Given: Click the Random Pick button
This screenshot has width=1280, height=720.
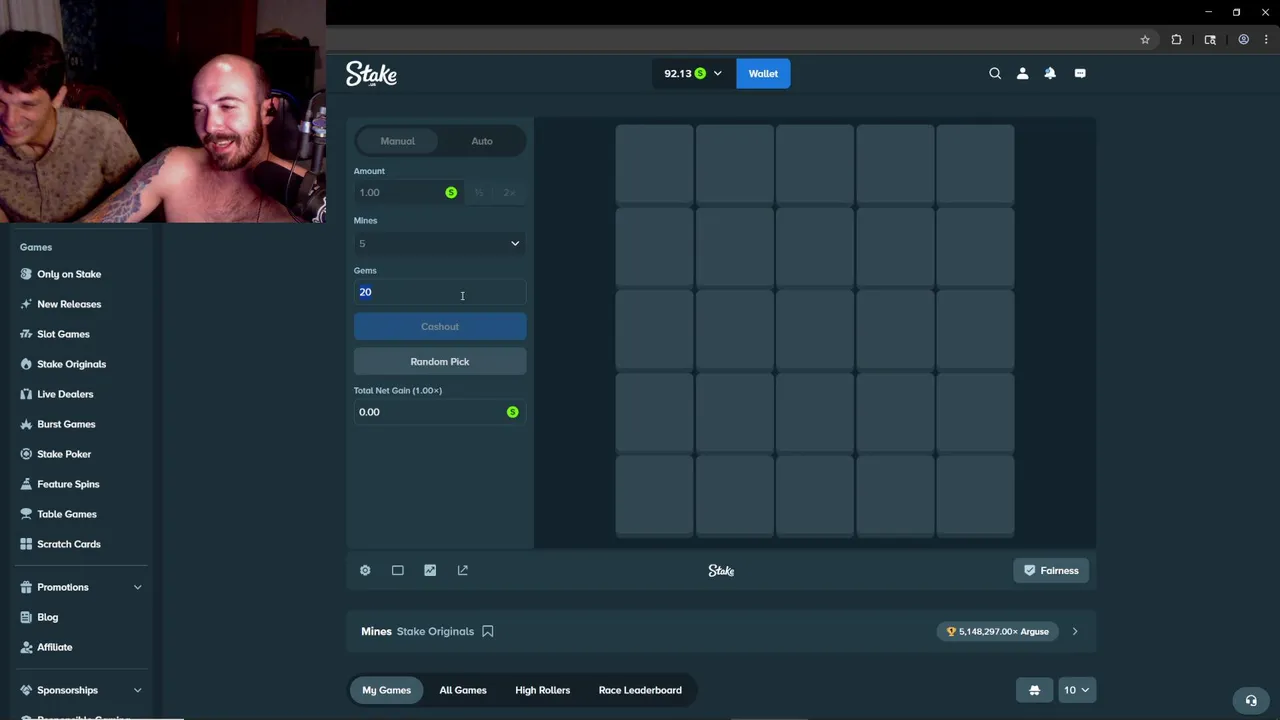Looking at the screenshot, I should coord(440,362).
